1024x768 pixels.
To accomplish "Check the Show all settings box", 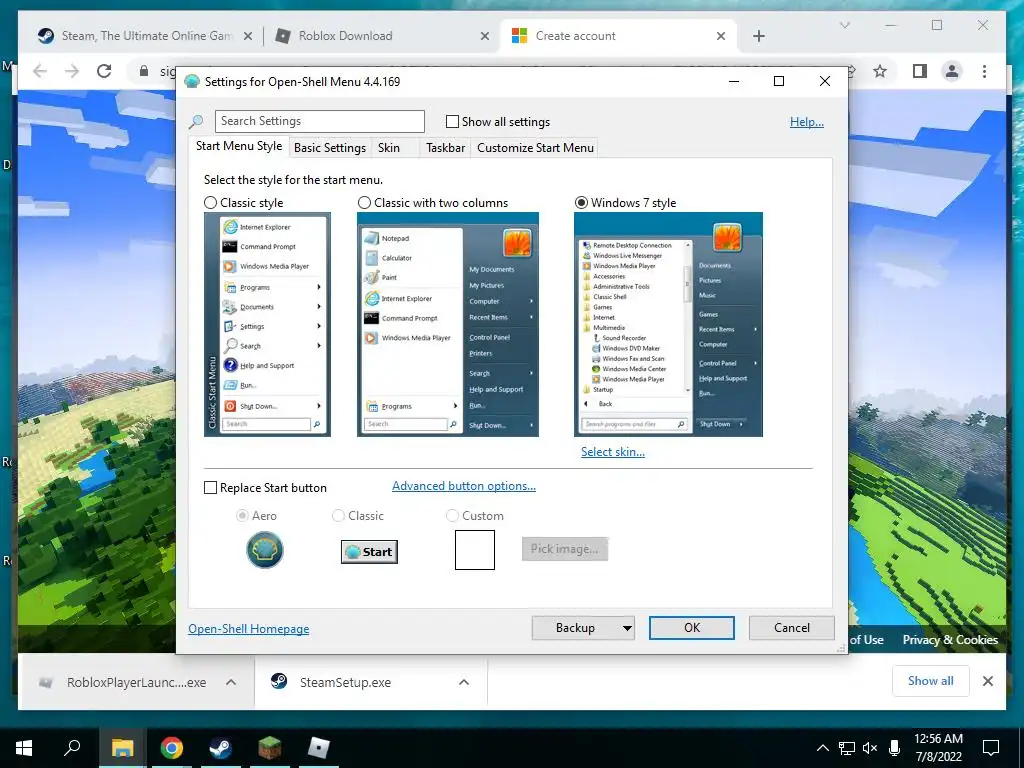I will 452,121.
